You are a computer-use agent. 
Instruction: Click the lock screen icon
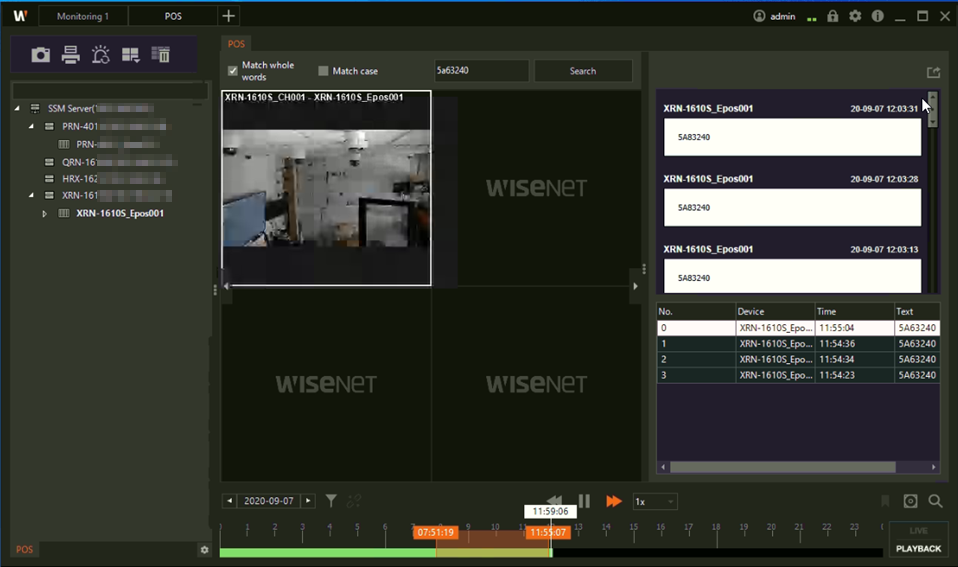[832, 16]
